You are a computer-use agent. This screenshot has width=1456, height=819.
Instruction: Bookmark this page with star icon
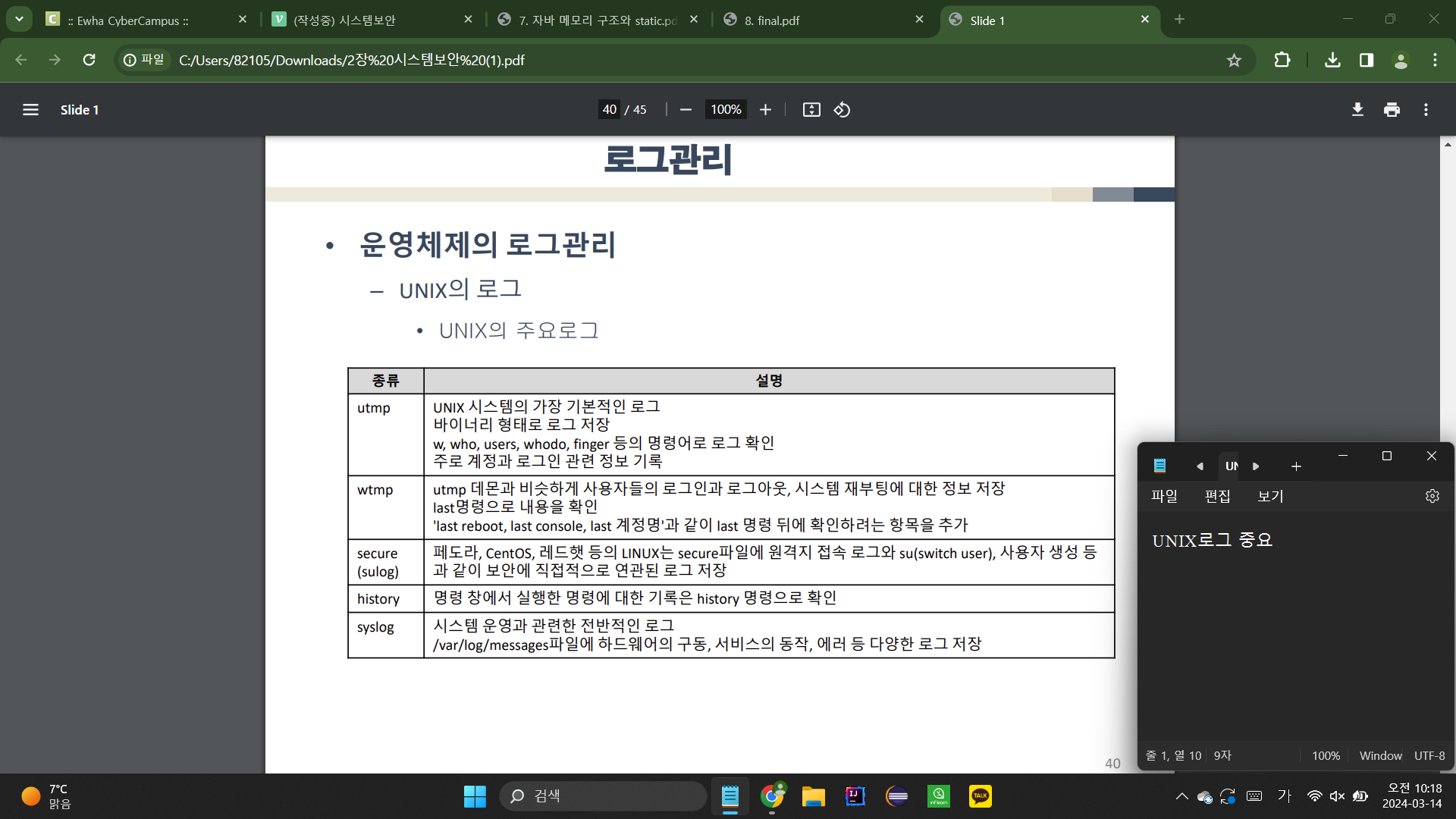tap(1234, 60)
